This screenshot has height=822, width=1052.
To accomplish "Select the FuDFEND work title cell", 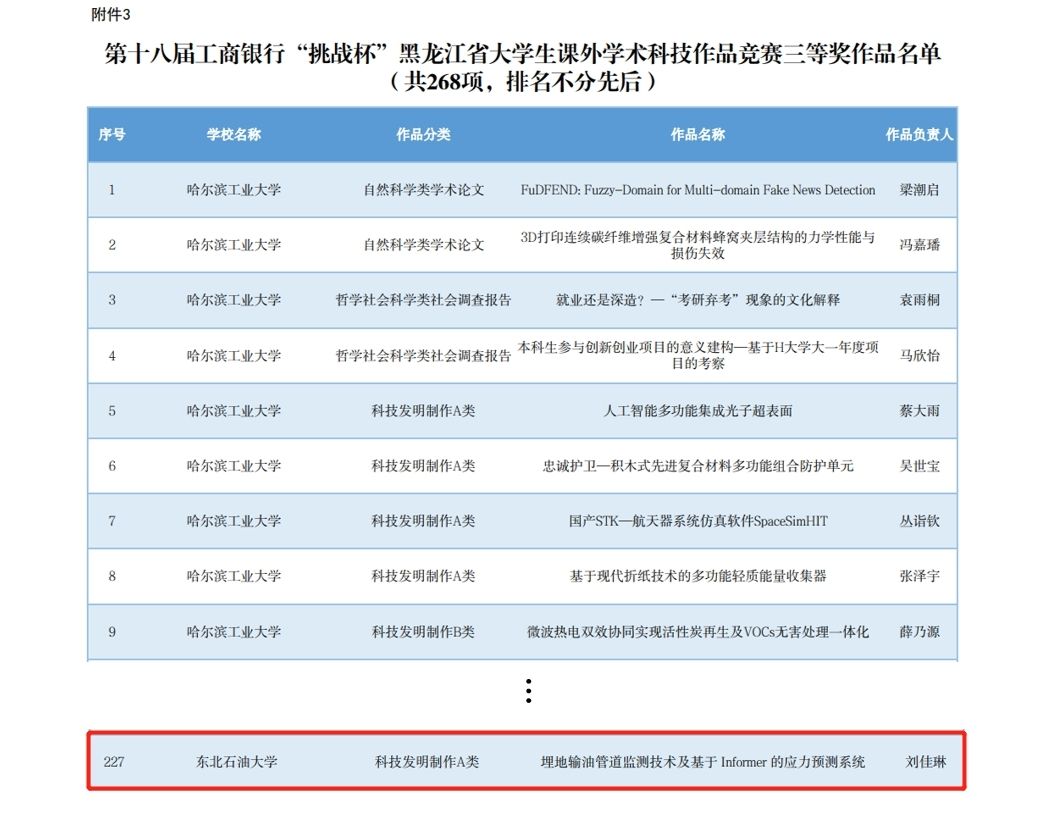I will (x=698, y=190).
